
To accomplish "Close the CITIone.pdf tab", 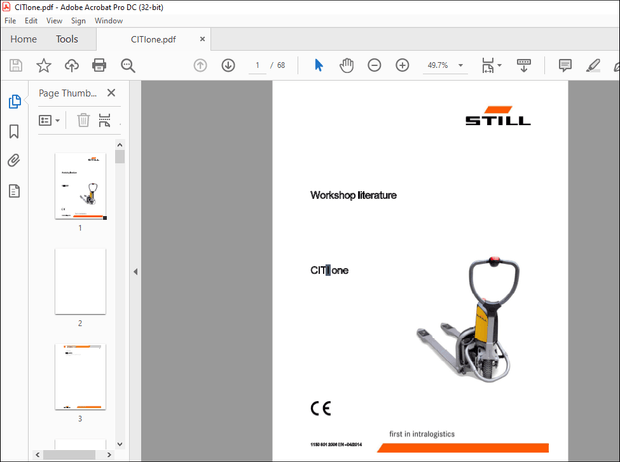I will click(202, 39).
